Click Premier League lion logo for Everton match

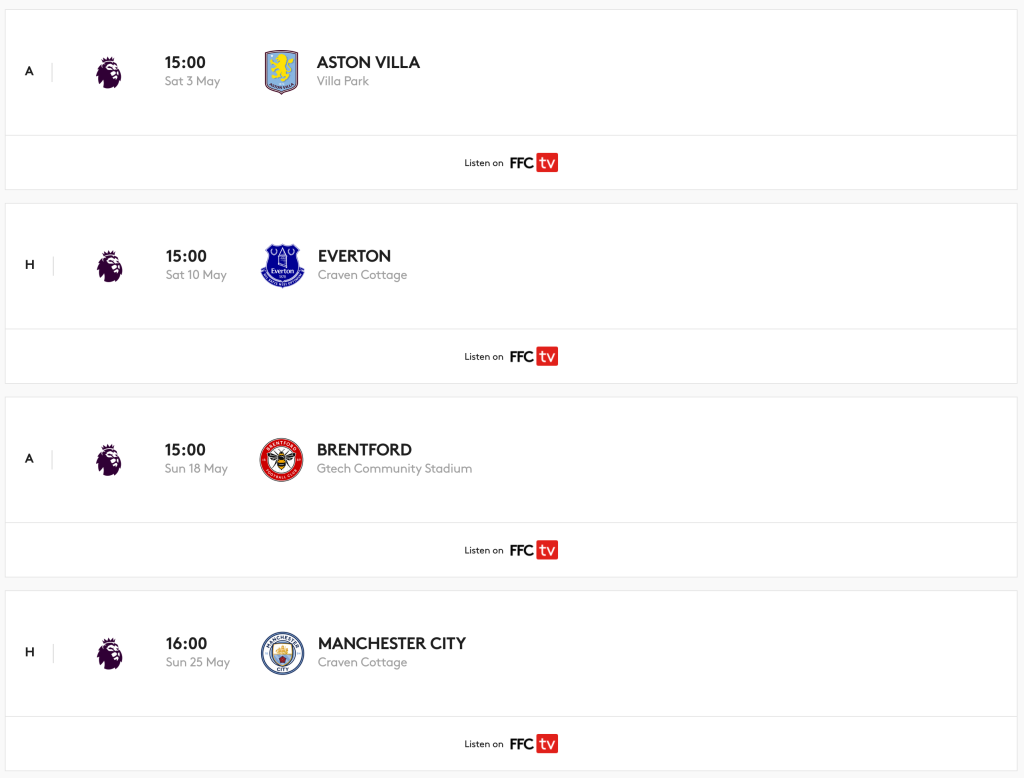(110, 267)
